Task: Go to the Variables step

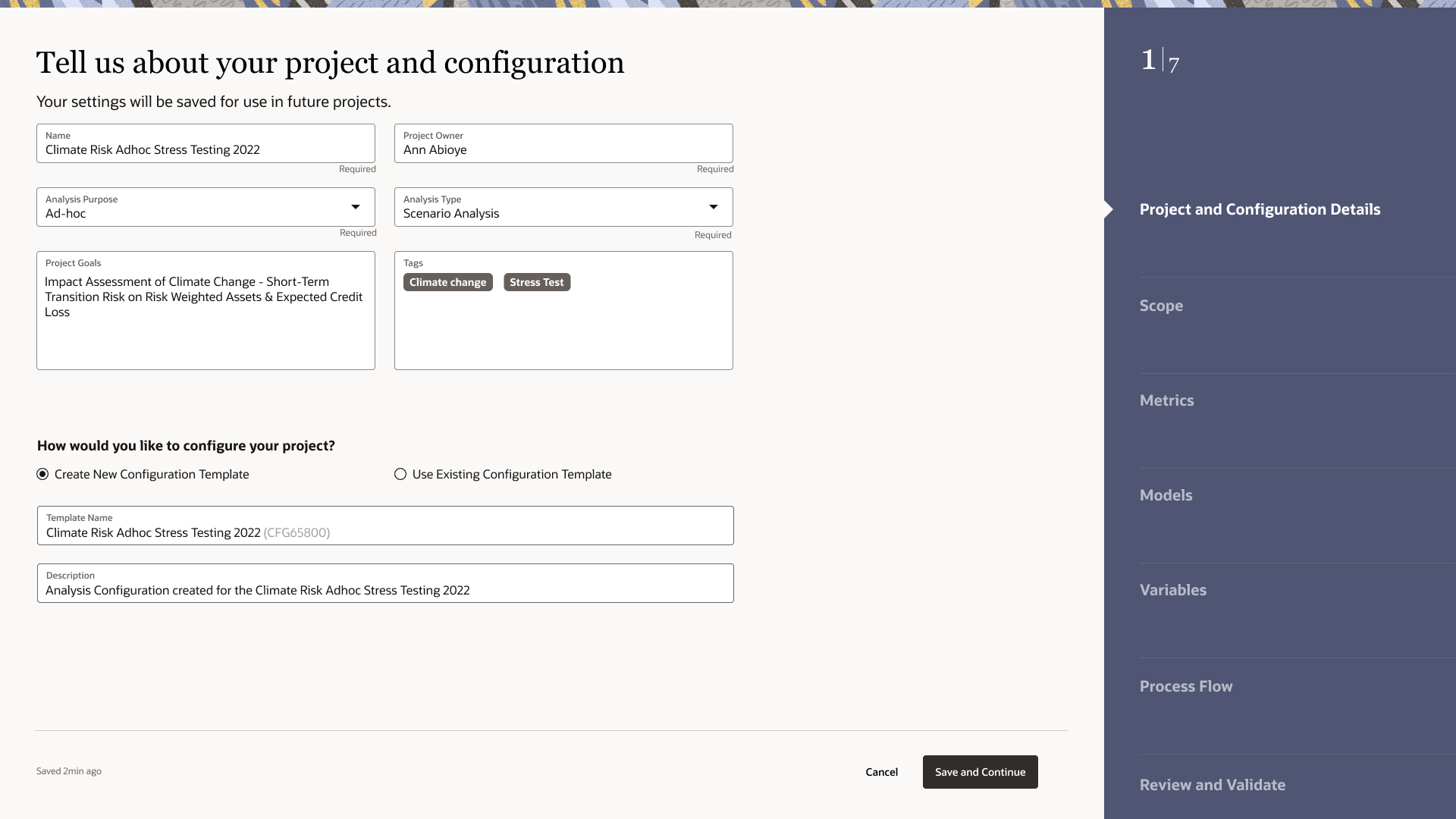Action: pyautogui.click(x=1172, y=590)
